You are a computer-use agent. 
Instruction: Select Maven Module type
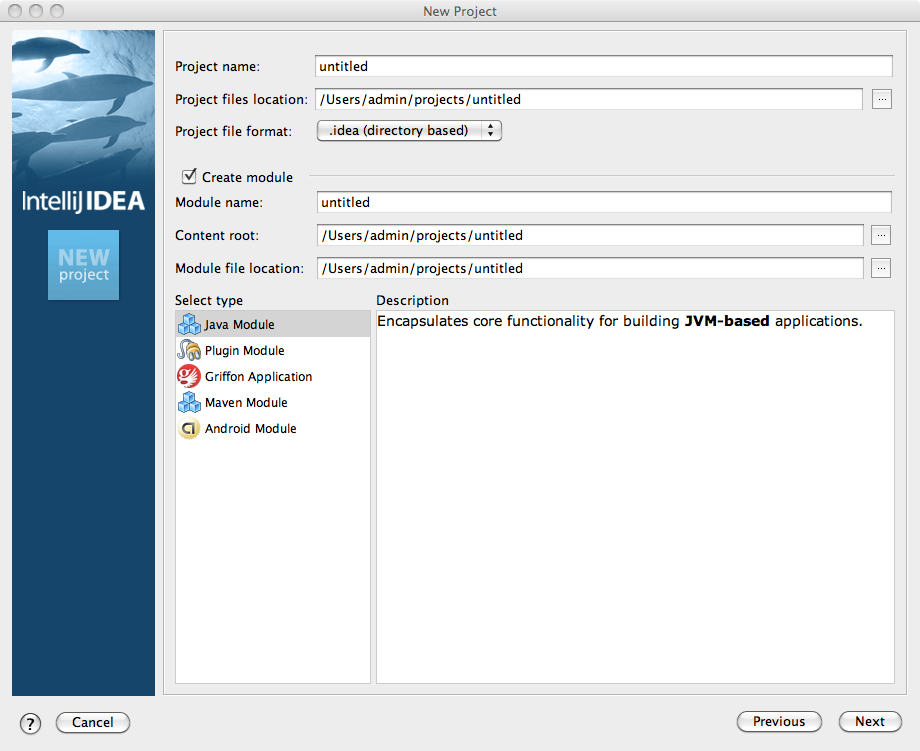pyautogui.click(x=273, y=402)
